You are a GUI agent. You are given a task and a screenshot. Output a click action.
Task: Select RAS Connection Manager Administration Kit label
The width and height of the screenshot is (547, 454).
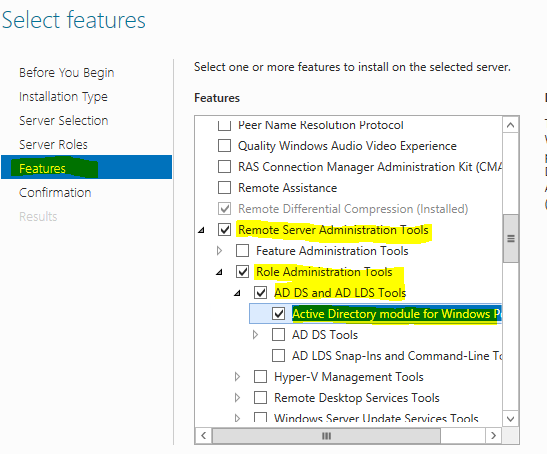click(370, 167)
